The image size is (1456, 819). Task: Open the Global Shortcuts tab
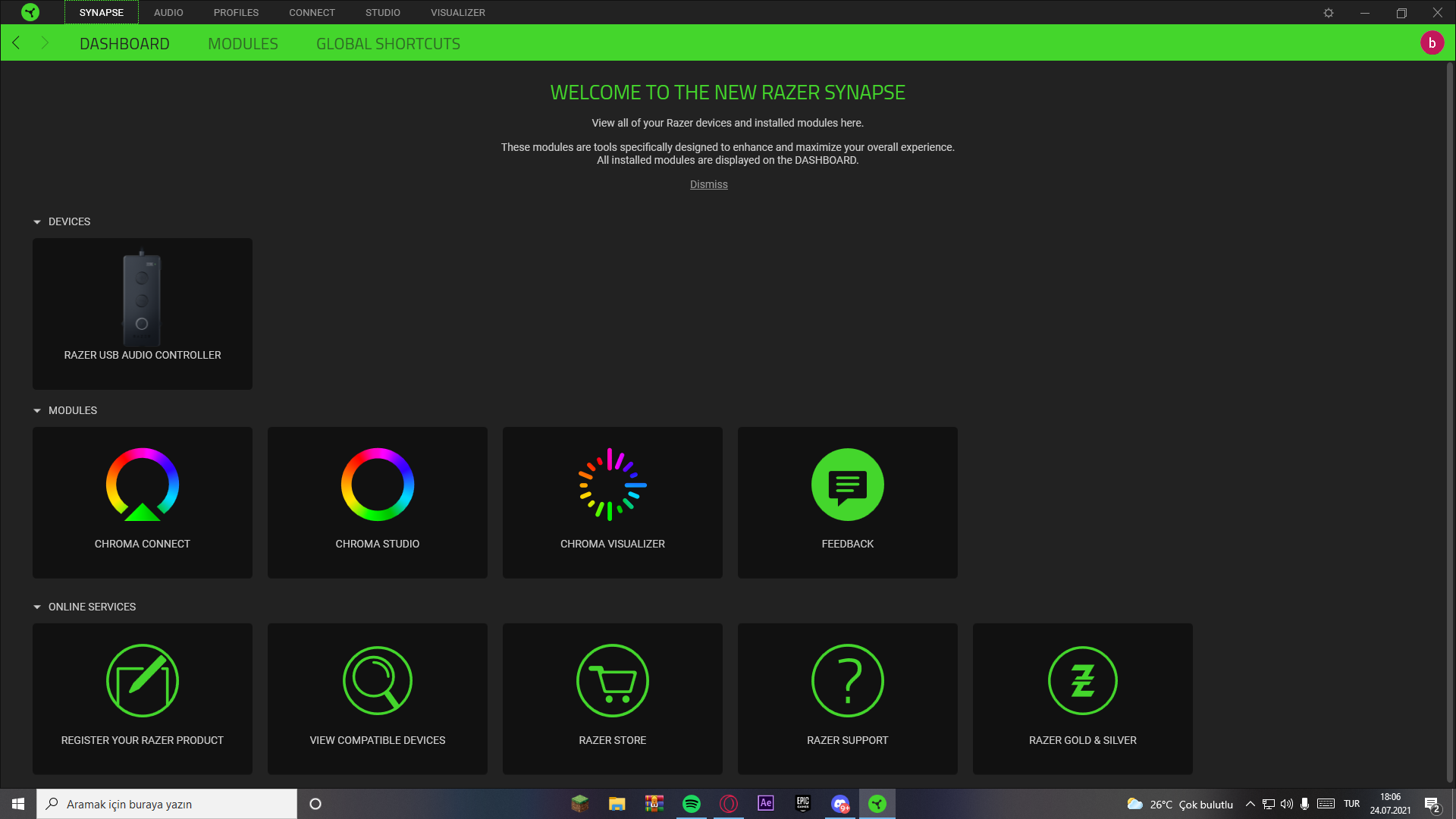(388, 44)
